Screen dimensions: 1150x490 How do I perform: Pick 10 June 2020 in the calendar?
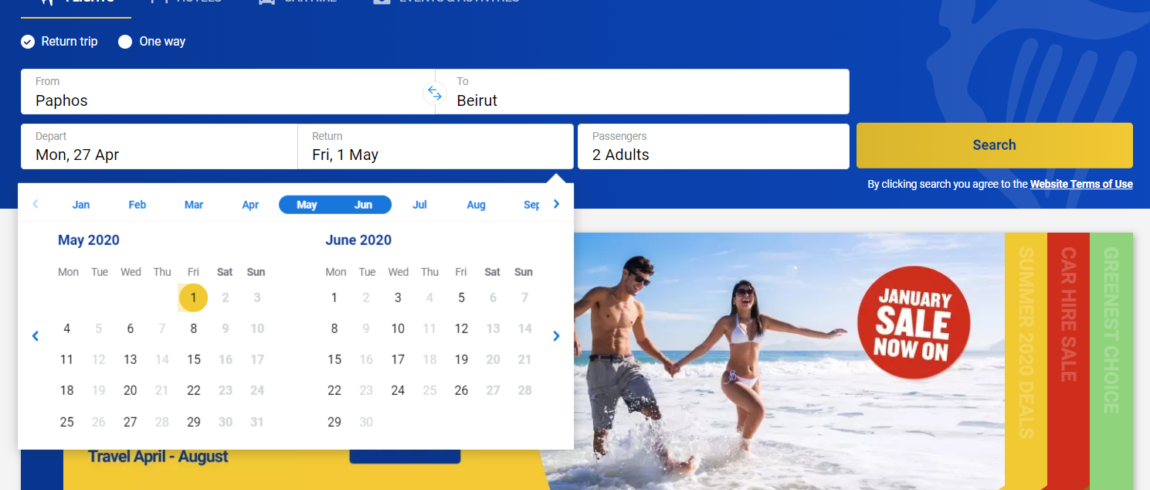(398, 329)
